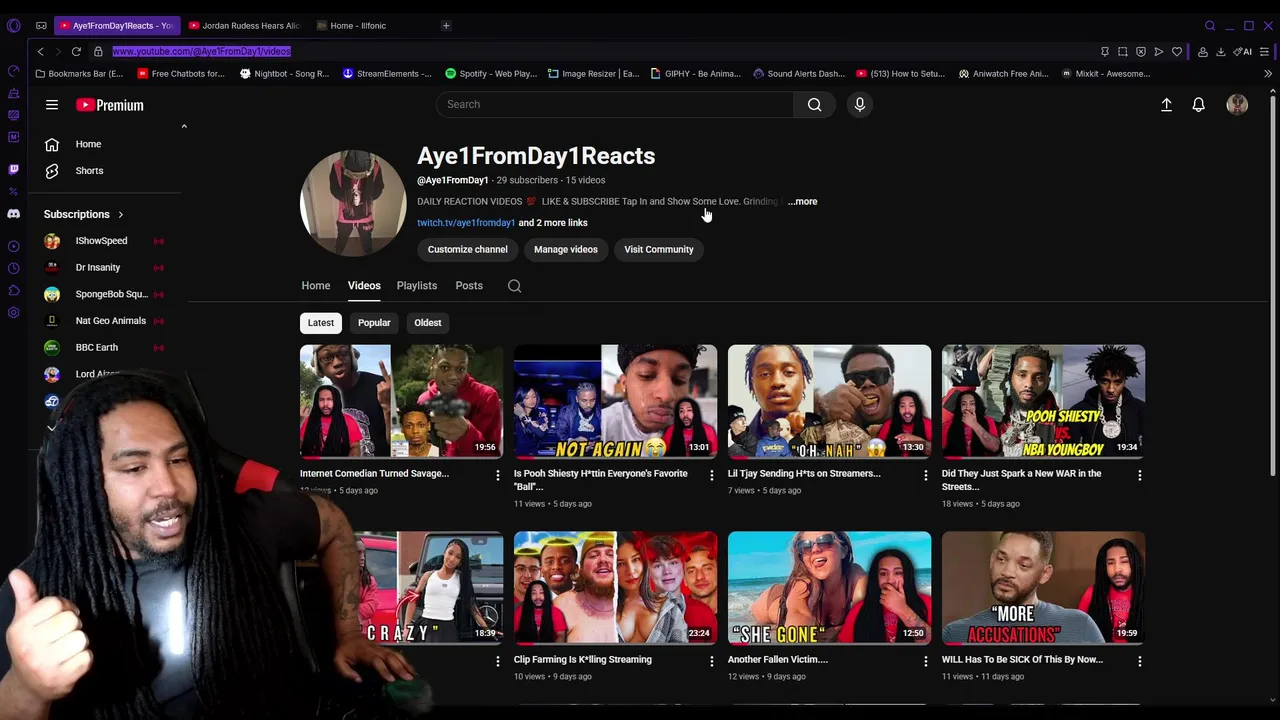Switch to the Home - Illfonic browser tab
1280x720 pixels.
click(x=357, y=25)
